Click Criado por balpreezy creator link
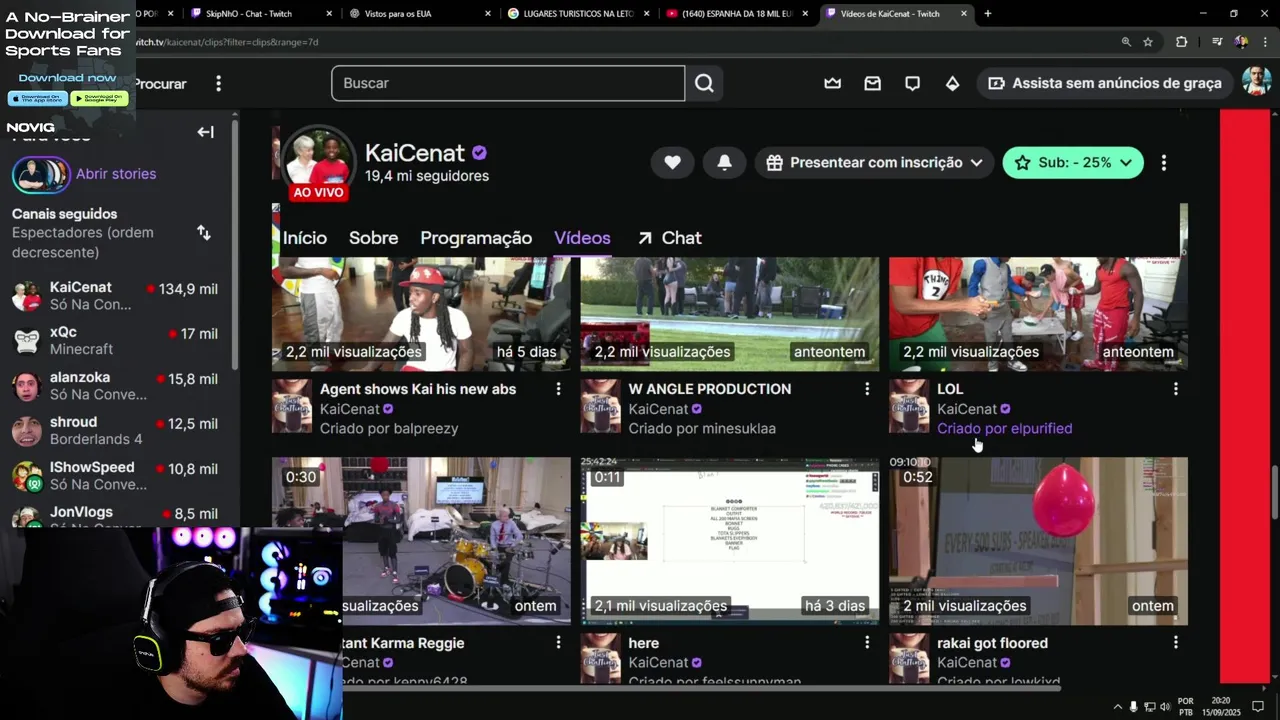The width and height of the screenshot is (1280, 720). click(x=389, y=428)
